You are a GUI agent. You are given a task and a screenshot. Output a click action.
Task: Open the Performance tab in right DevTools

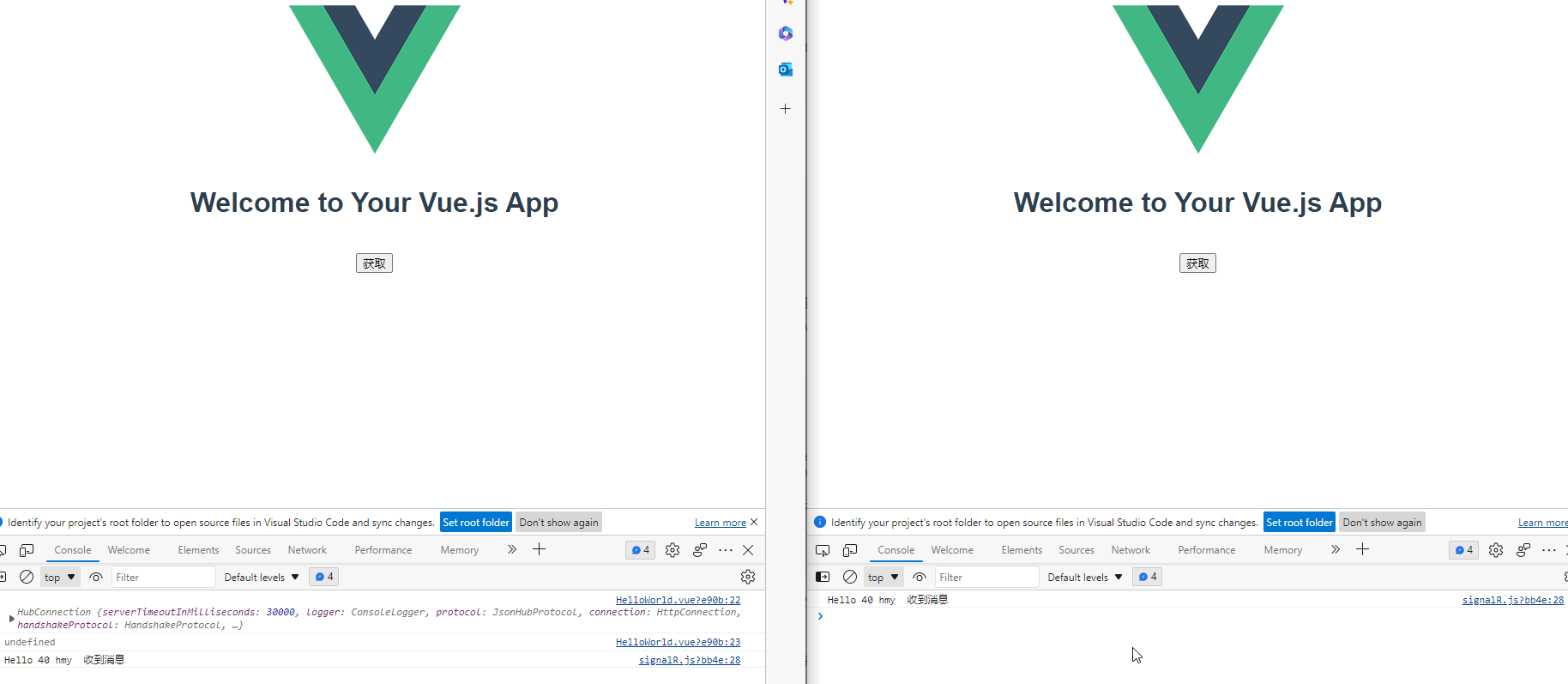[x=1207, y=550]
